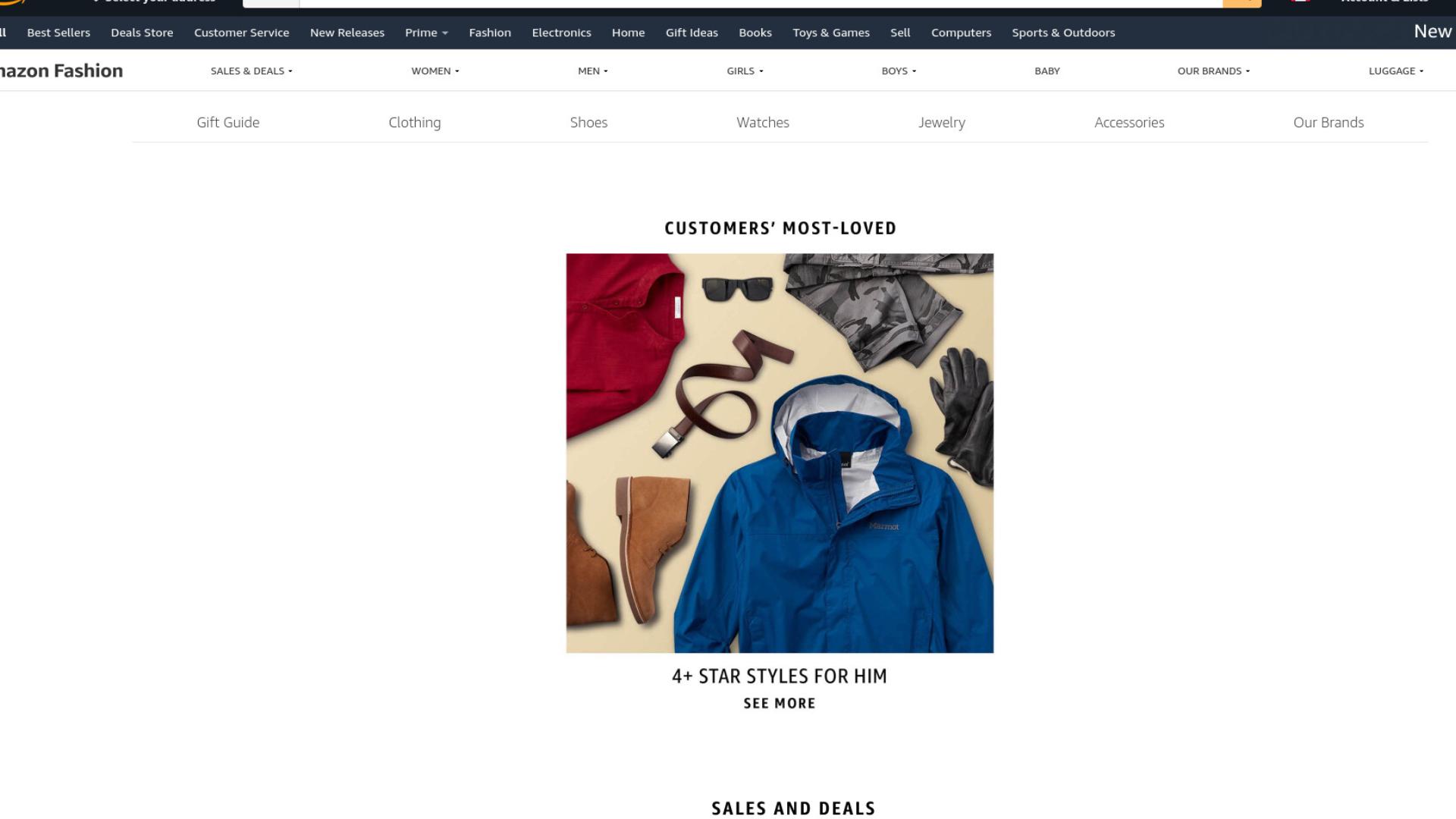1456x819 pixels.
Task: Click in the search input field
Action: pyautogui.click(x=761, y=3)
